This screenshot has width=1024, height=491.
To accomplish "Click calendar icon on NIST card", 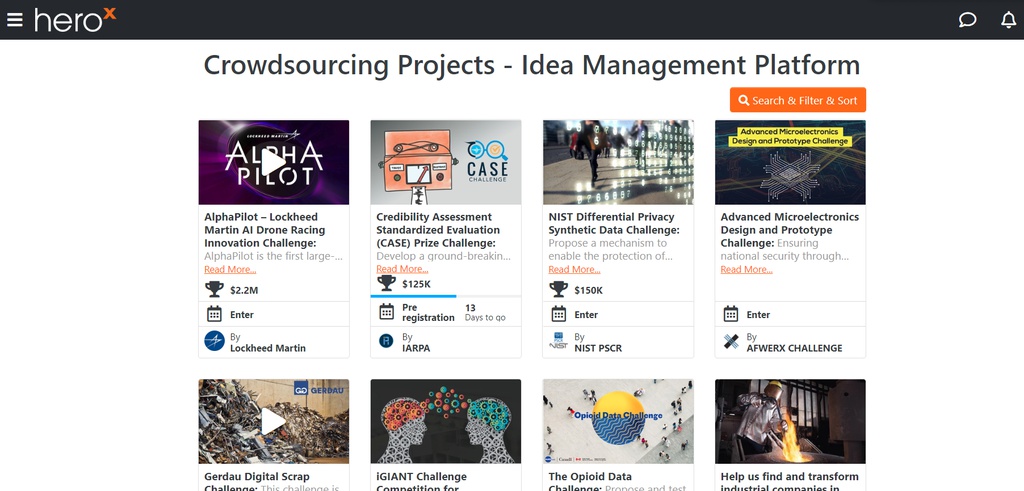I will (558, 314).
